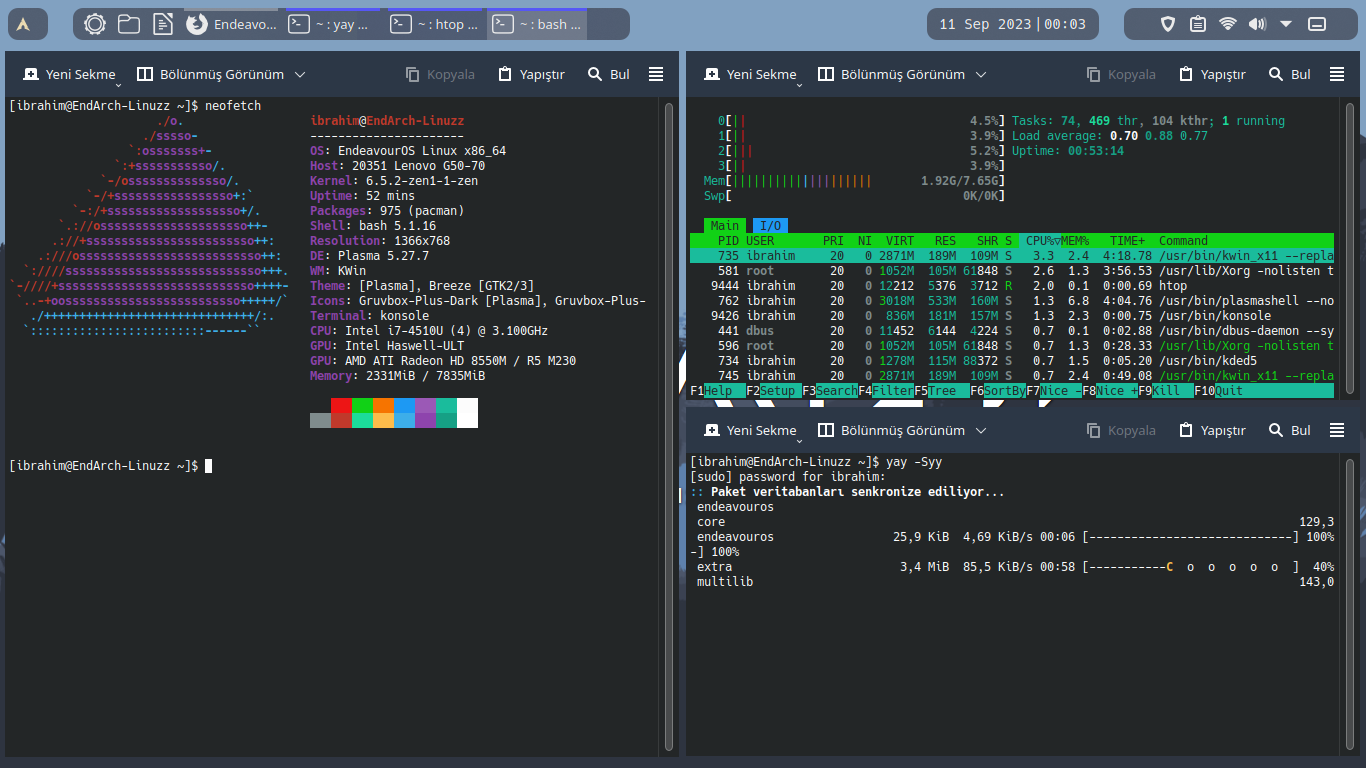Open the Wi-Fi network tray icon

coord(1227,24)
